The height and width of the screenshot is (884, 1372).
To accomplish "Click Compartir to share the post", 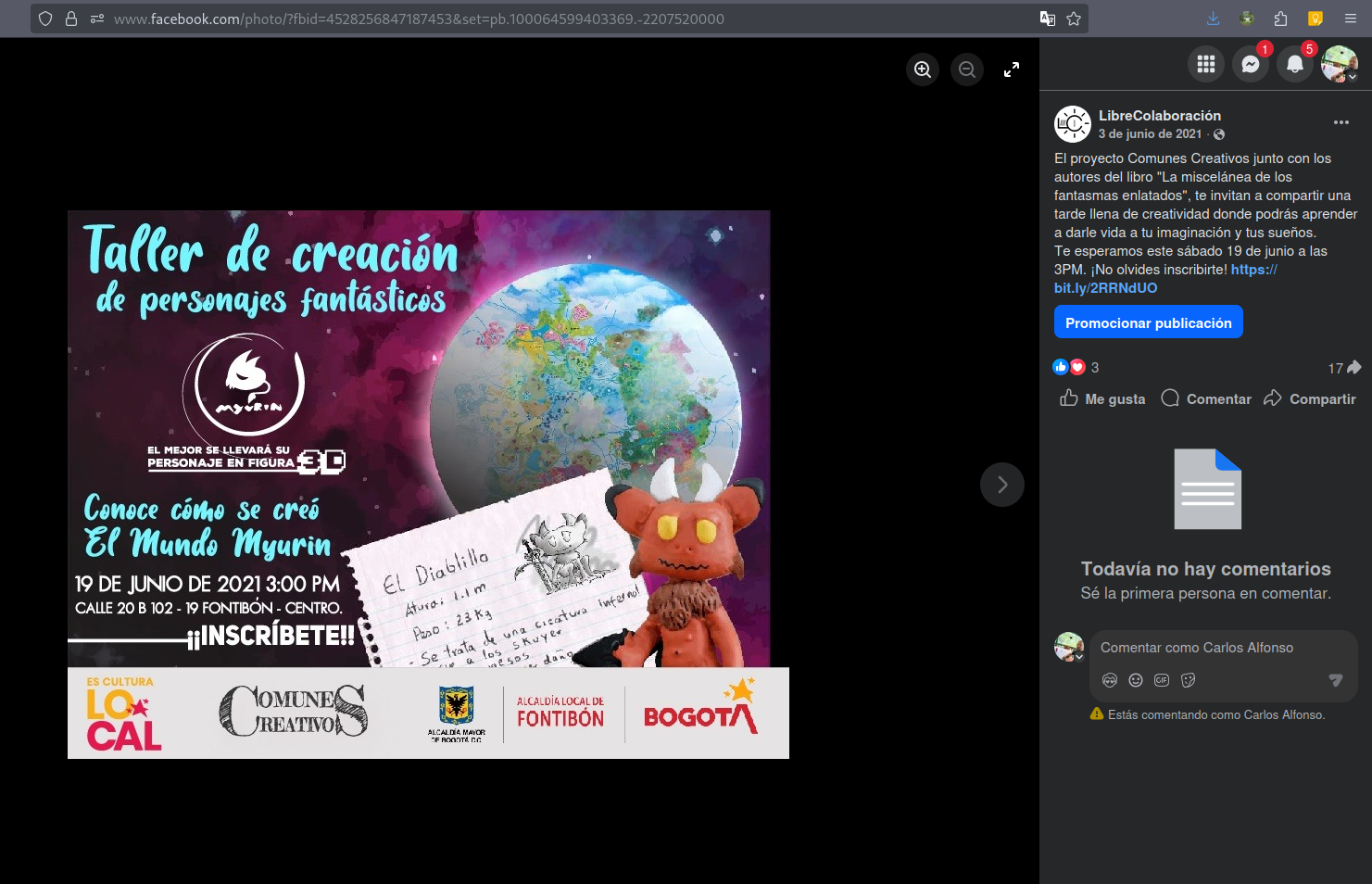I will 1310,398.
